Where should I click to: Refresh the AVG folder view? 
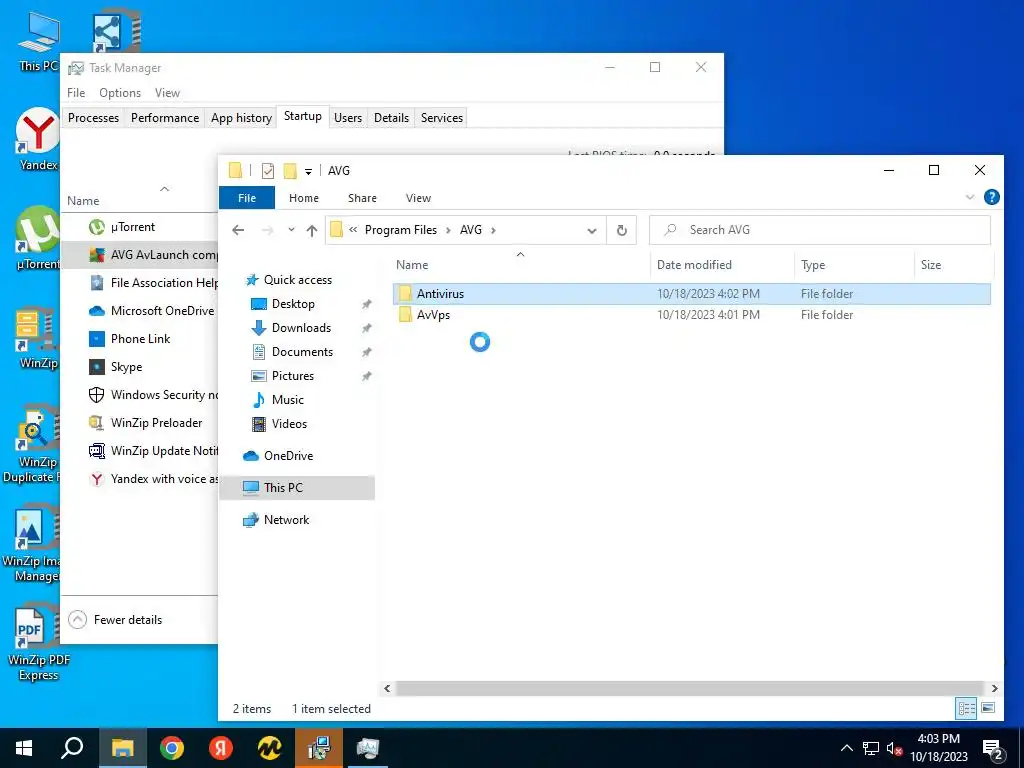(622, 230)
